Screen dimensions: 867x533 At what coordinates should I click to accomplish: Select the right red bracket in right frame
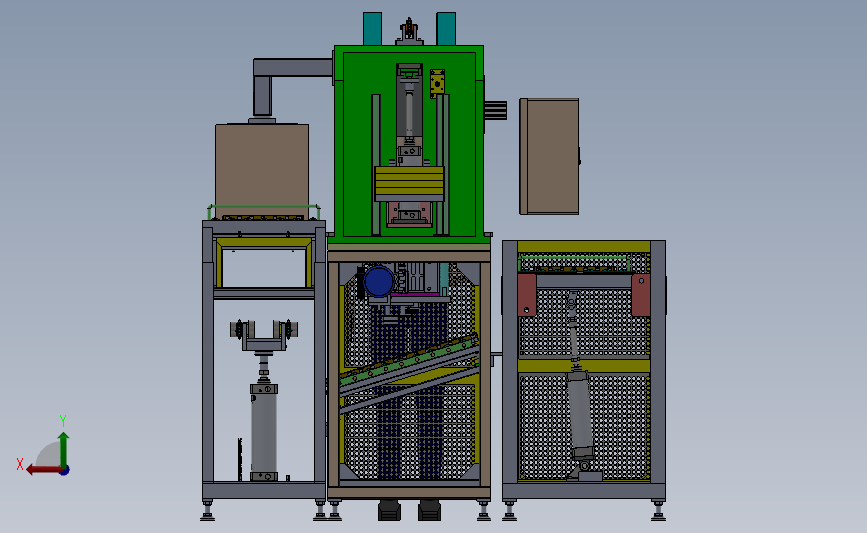pos(640,295)
